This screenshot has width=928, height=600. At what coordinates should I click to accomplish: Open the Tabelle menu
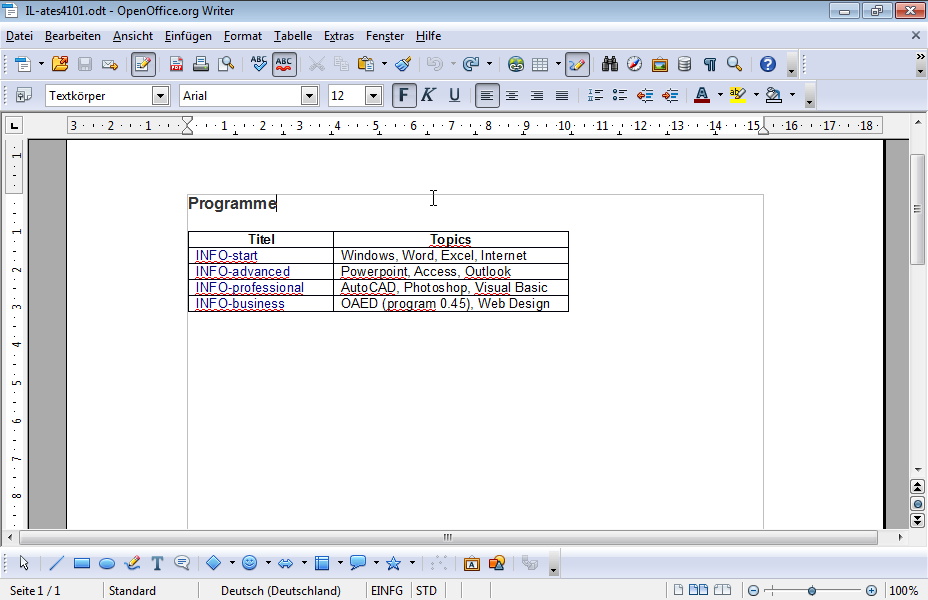tap(293, 36)
